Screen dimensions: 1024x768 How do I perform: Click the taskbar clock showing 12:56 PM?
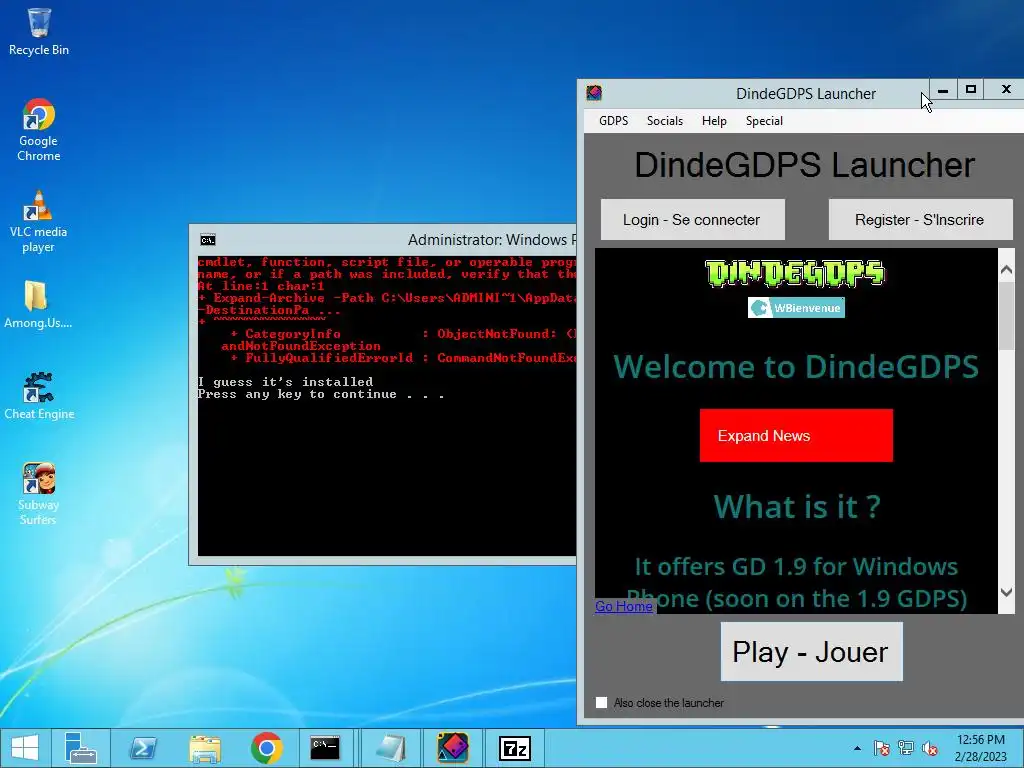coord(980,748)
